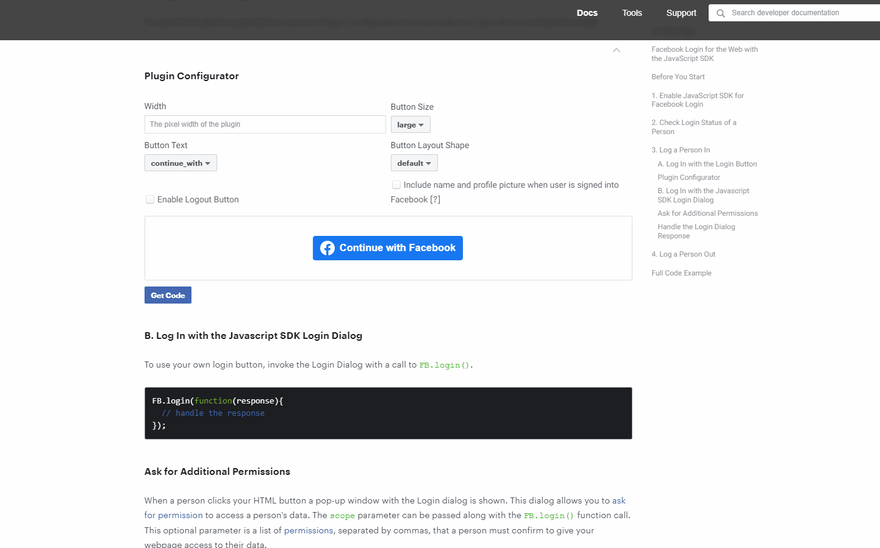Enable the Logout Button checkbox
The width and height of the screenshot is (880, 548).
pyautogui.click(x=150, y=199)
